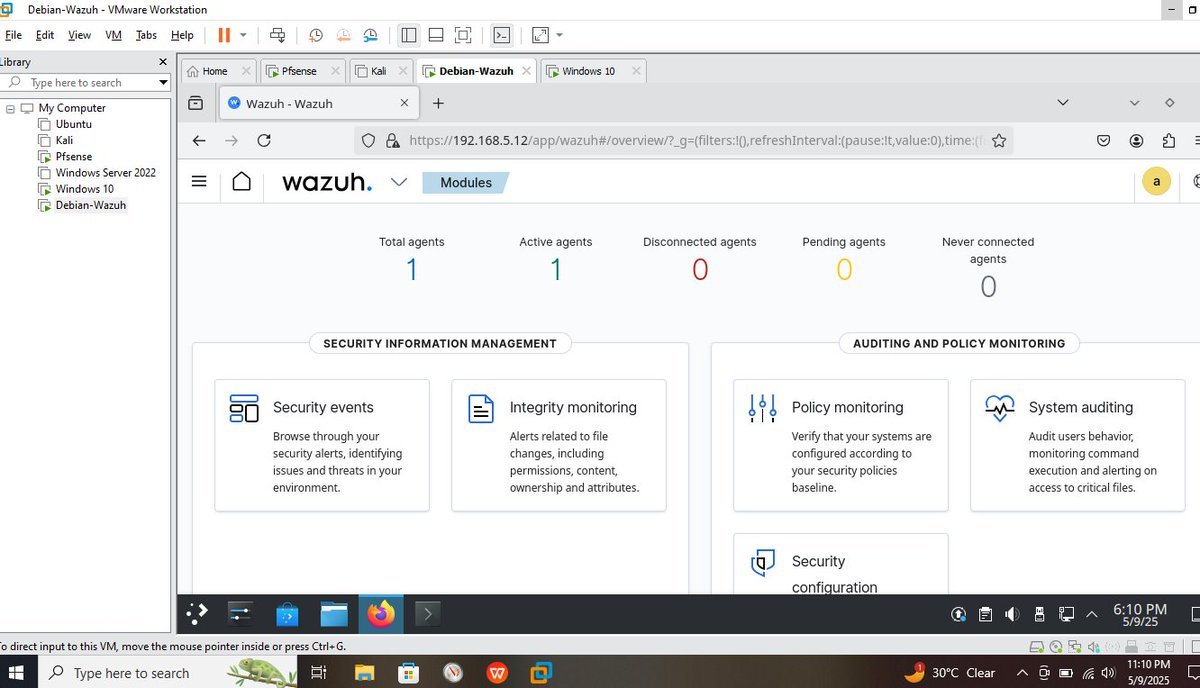
Task: List all tabs with the chevron
Action: (1063, 103)
